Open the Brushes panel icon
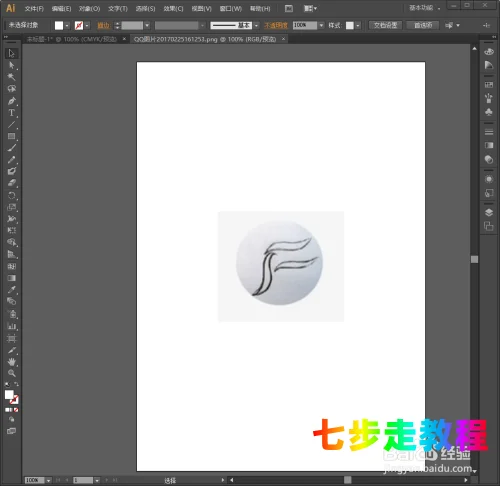This screenshot has height=486, width=500. (x=489, y=98)
